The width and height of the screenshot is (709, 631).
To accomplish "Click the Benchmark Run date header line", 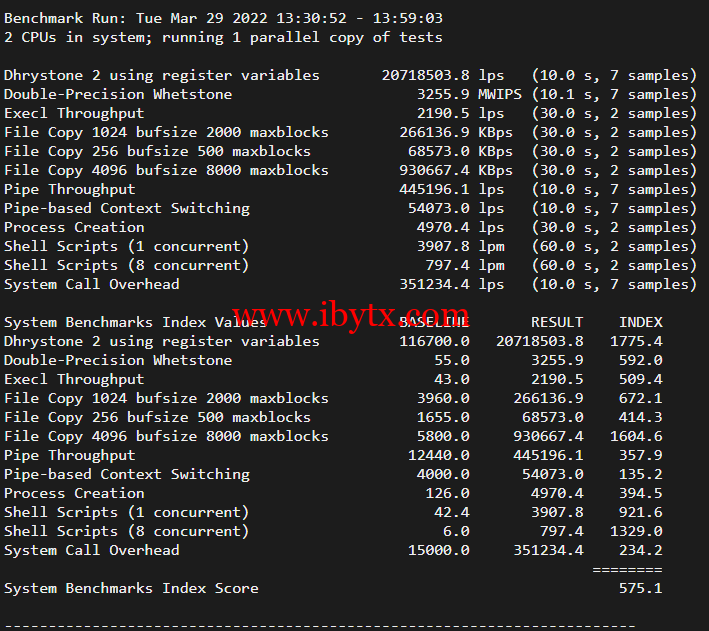I will click(223, 18).
